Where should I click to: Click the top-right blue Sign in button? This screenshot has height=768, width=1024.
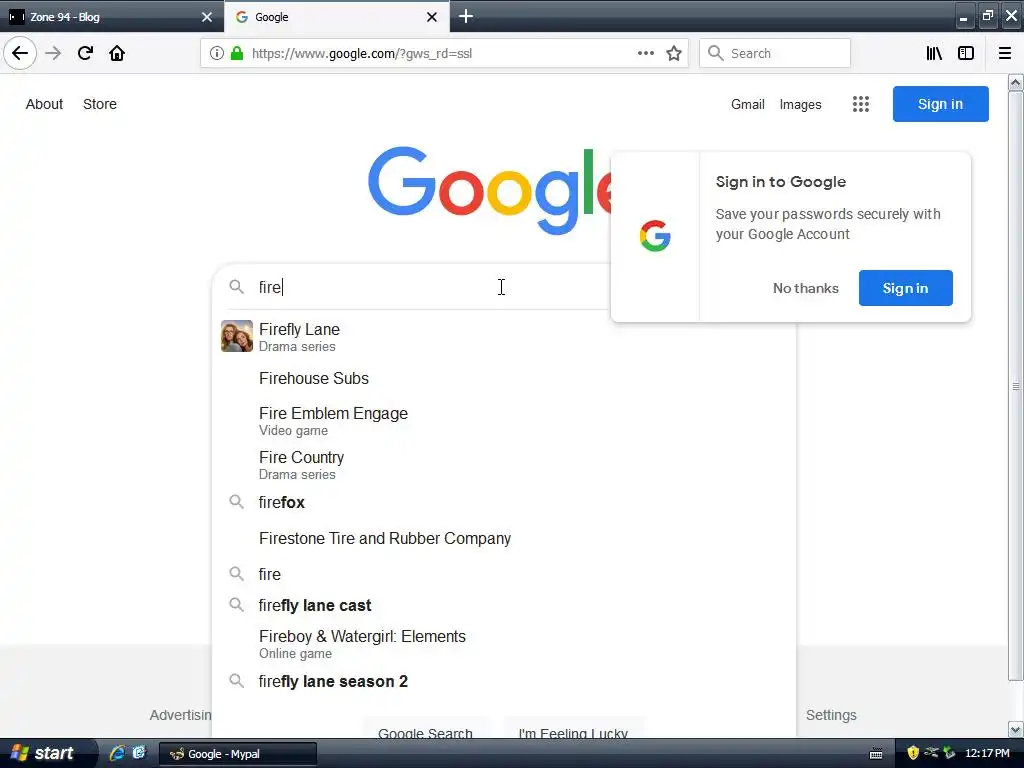coord(940,104)
